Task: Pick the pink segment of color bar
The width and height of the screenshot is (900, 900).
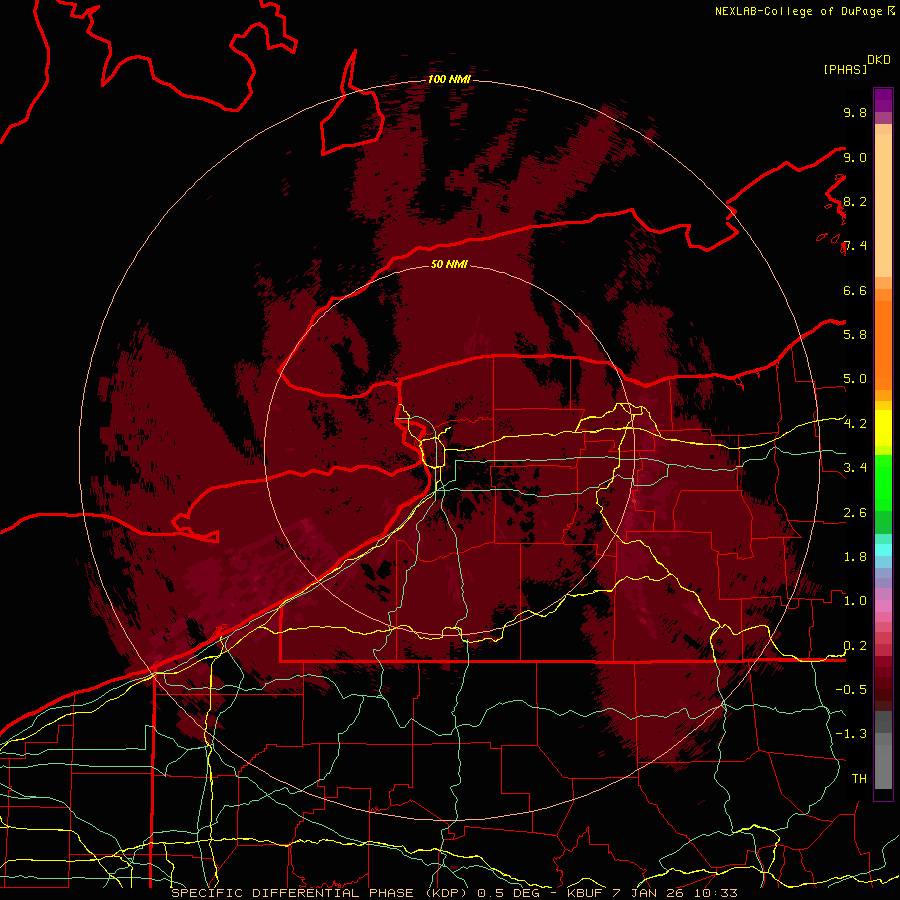Action: [x=883, y=606]
